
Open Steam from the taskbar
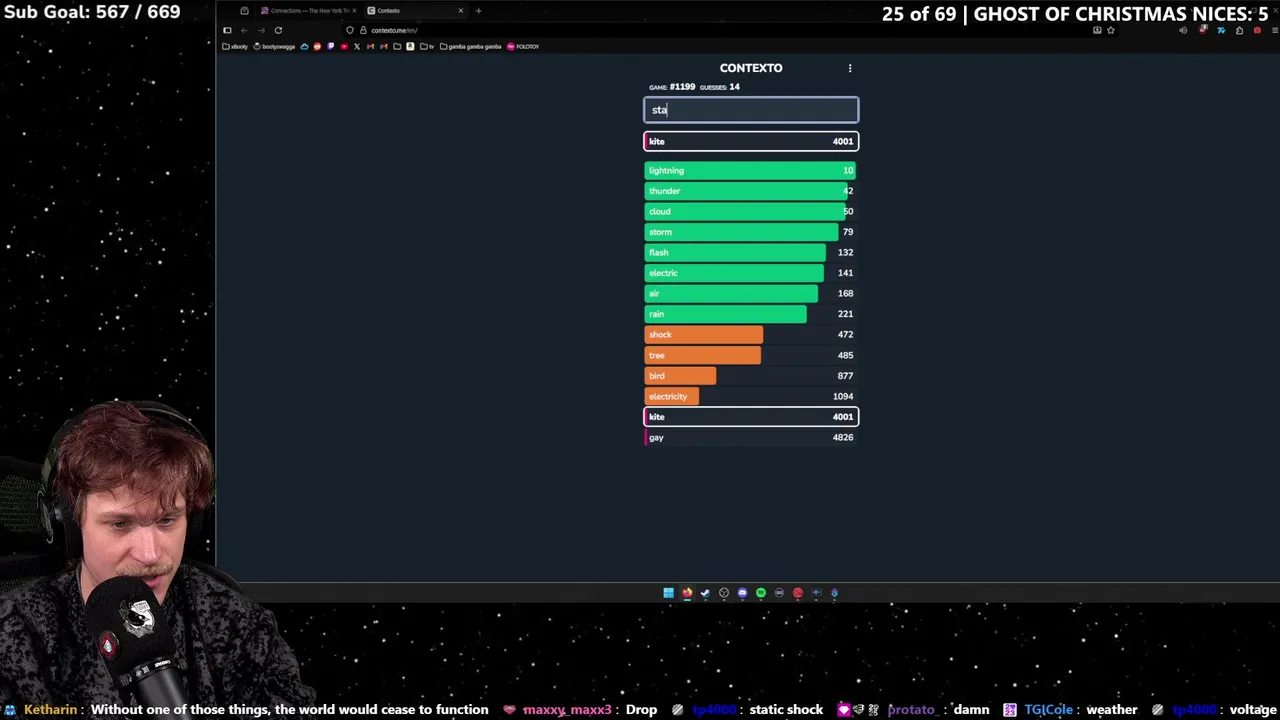pos(705,593)
